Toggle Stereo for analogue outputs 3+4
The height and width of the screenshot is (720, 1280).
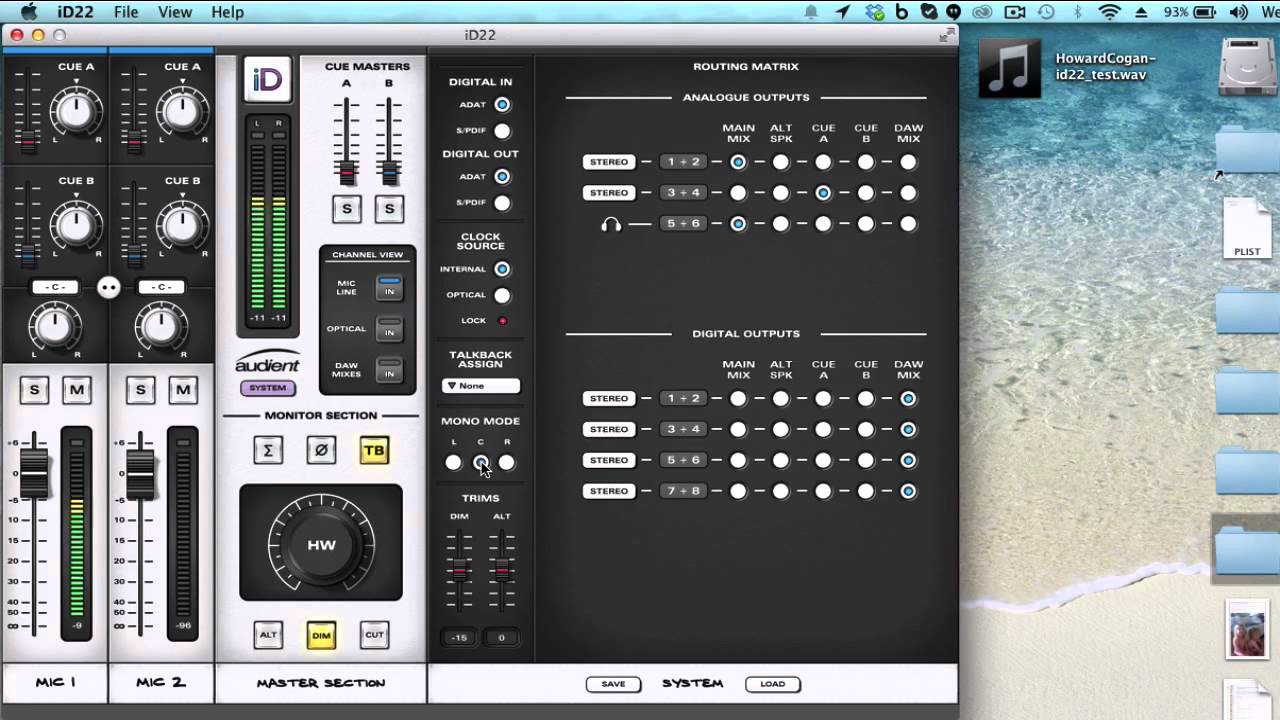tap(609, 193)
